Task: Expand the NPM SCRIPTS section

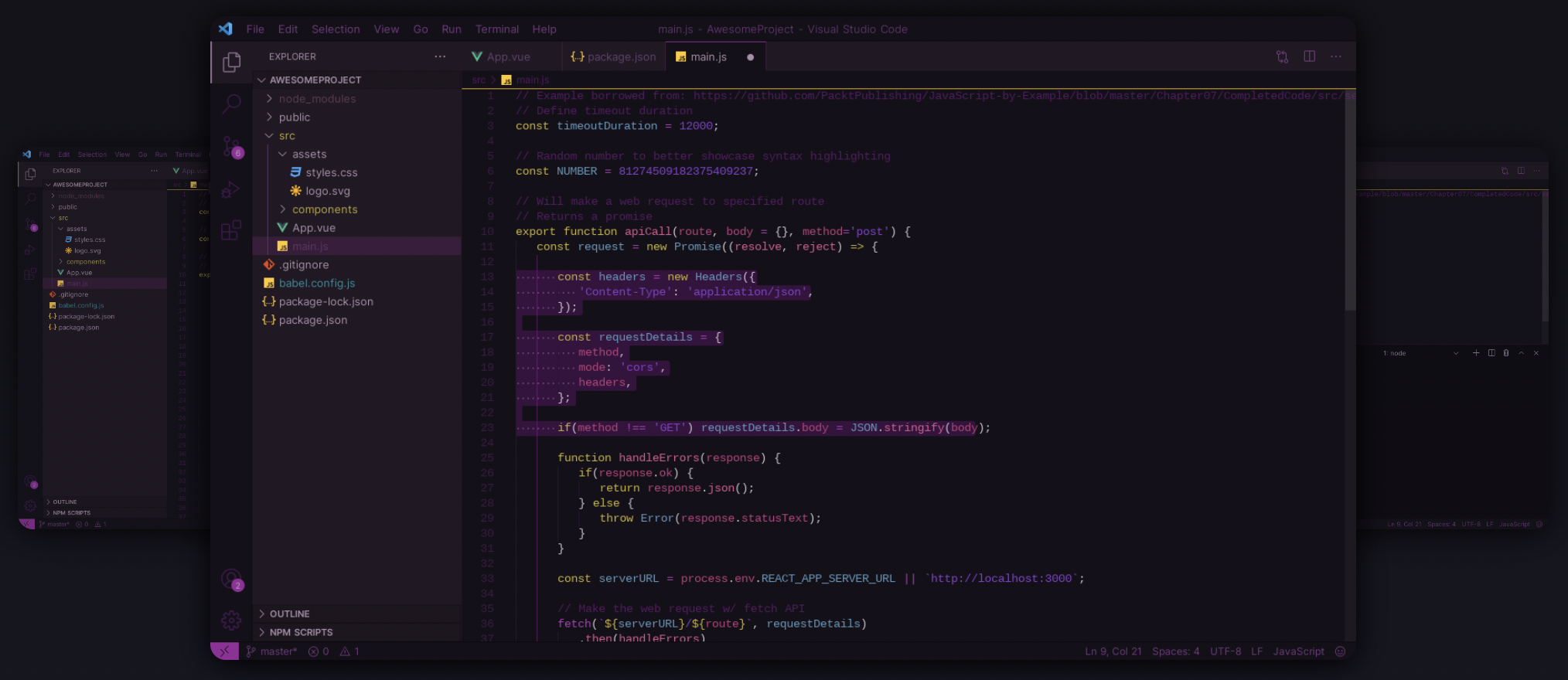Action: [357, 632]
